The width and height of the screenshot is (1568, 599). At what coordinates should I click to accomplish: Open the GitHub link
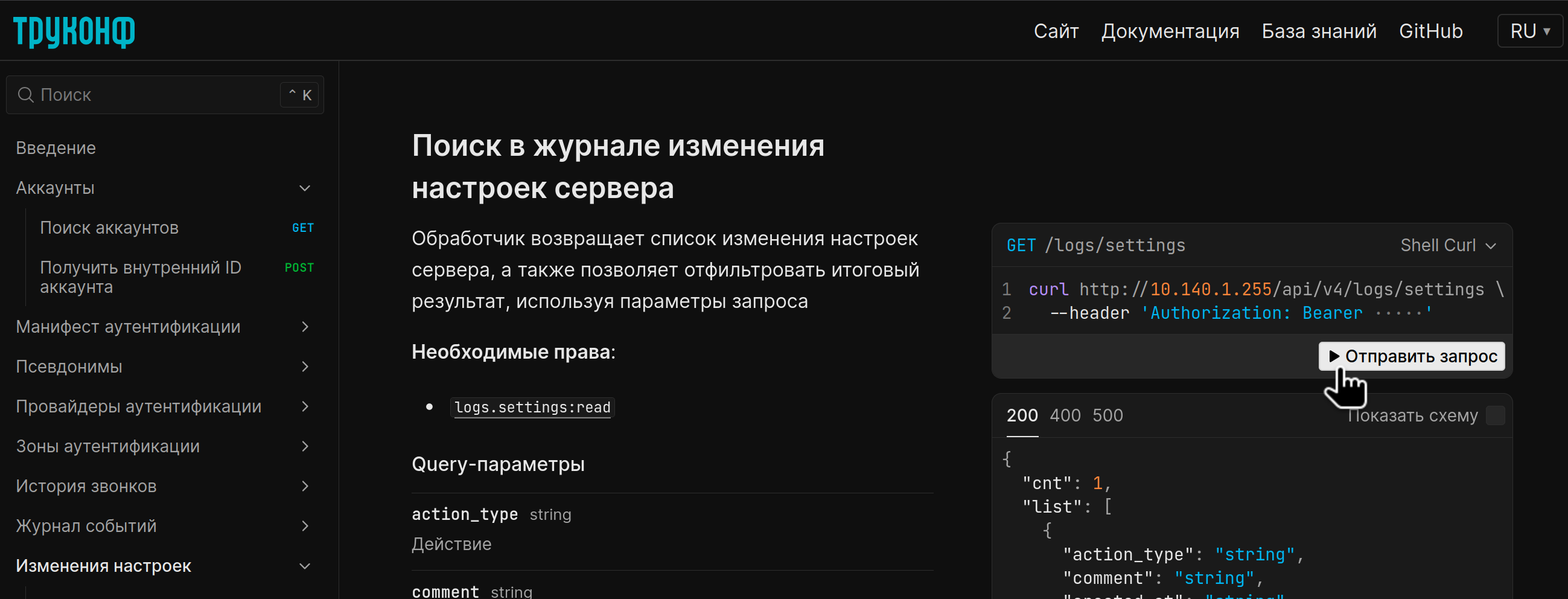tap(1430, 30)
